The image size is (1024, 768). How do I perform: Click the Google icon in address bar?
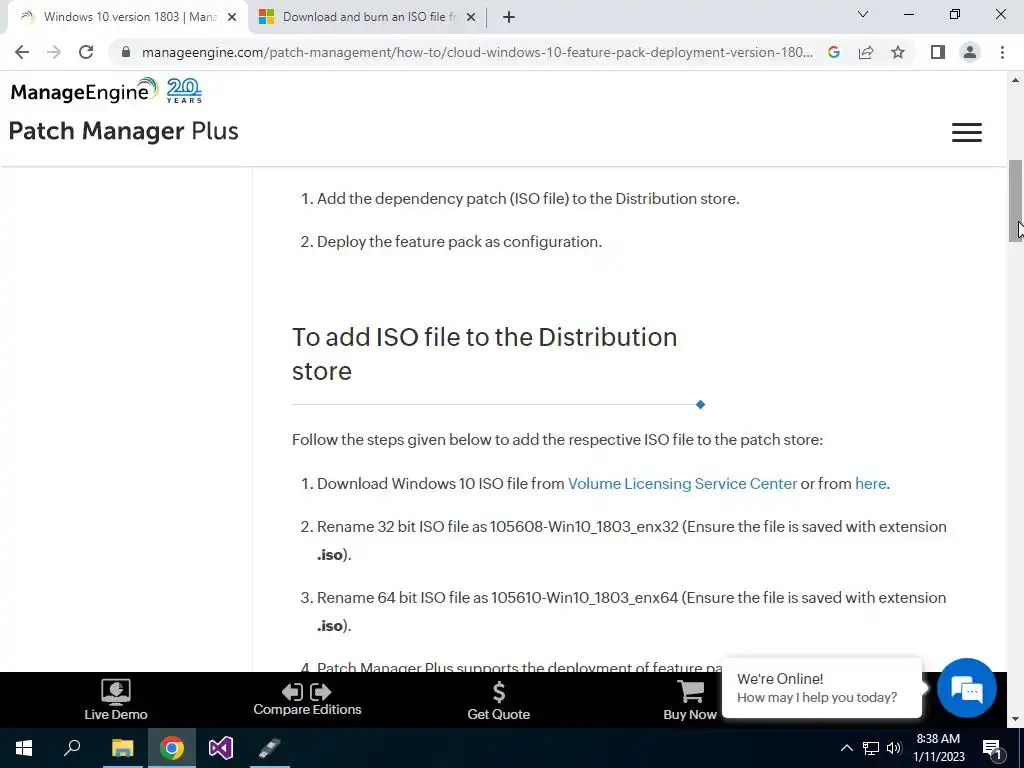coord(833,52)
